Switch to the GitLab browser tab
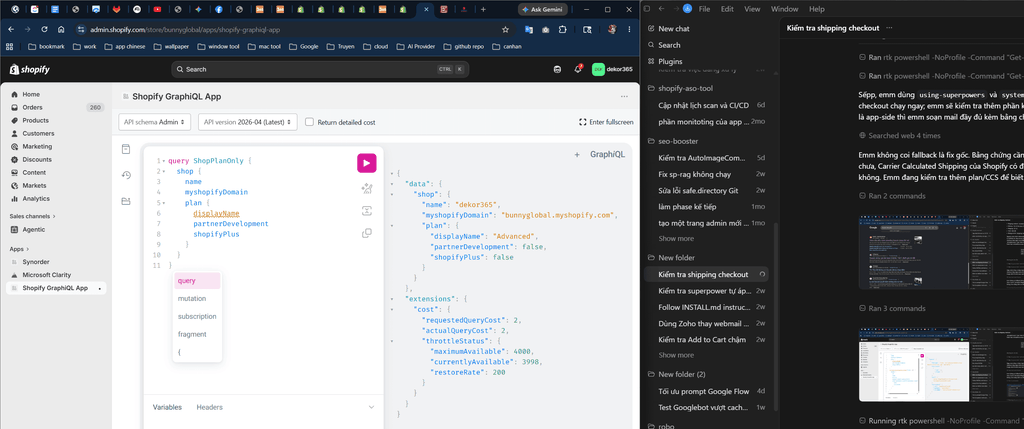Screen dimensions: 1024x429 tap(117, 9)
